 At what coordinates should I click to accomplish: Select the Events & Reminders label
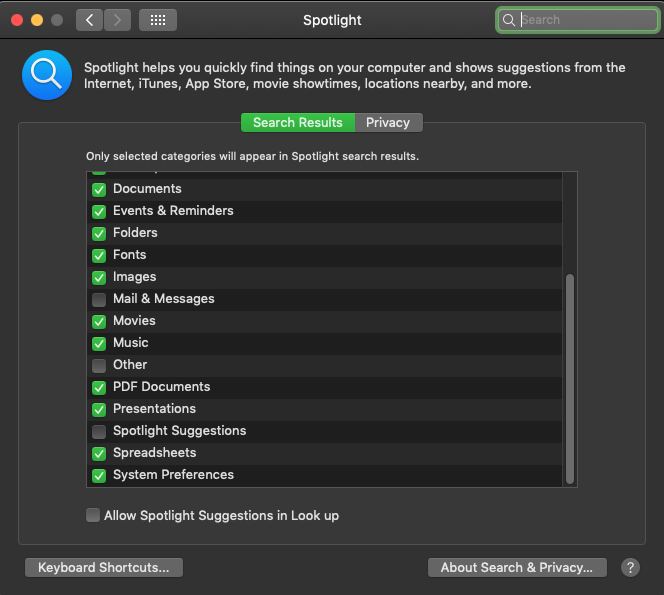click(173, 210)
